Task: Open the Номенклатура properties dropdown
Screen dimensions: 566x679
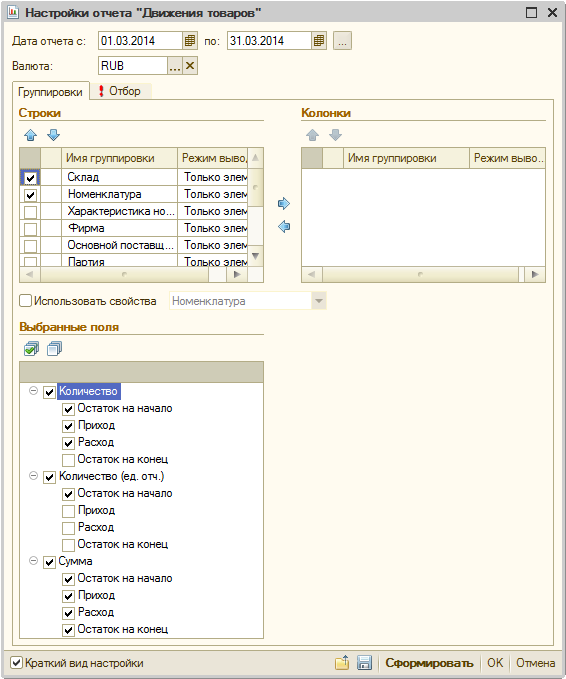Action: pos(319,301)
